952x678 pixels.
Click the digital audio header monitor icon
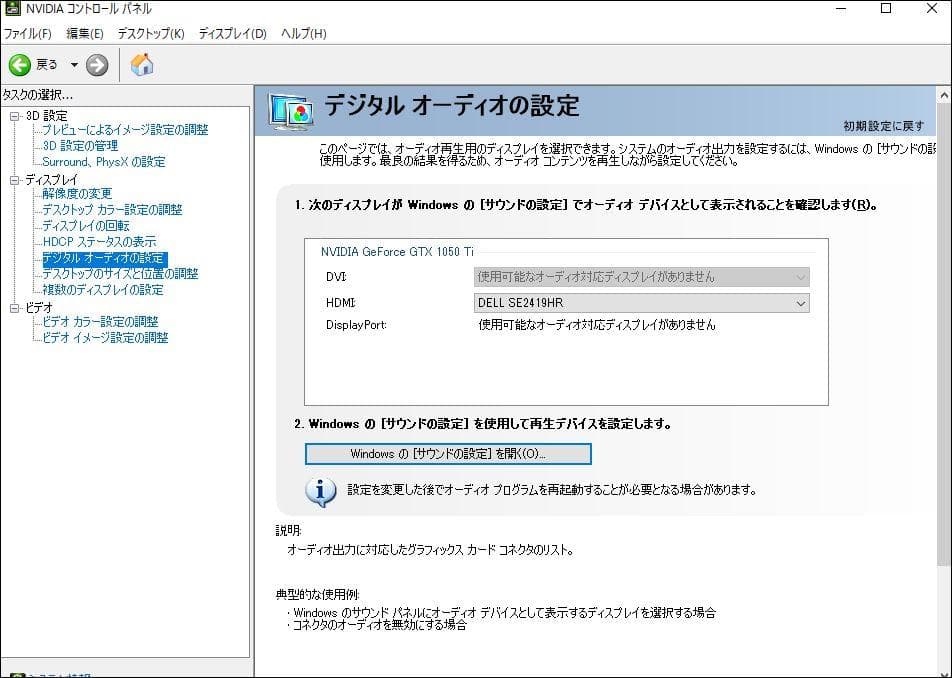pos(291,110)
